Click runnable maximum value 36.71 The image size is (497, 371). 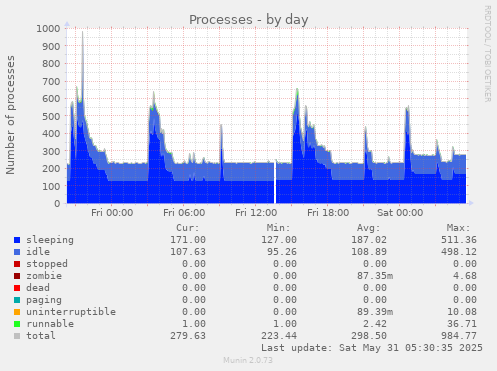[462, 324]
